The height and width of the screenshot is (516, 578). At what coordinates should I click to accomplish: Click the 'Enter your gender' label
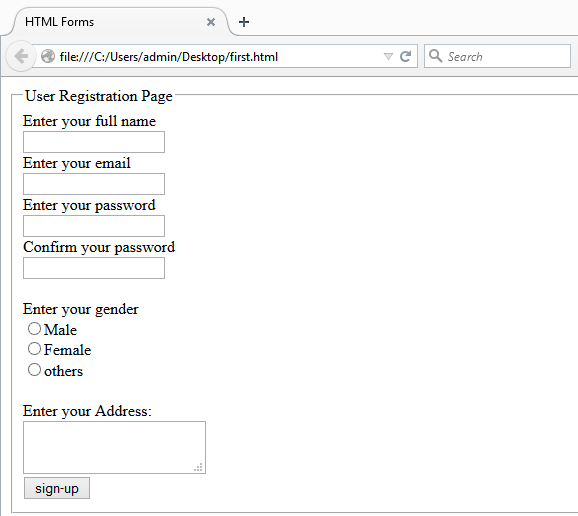click(x=81, y=309)
